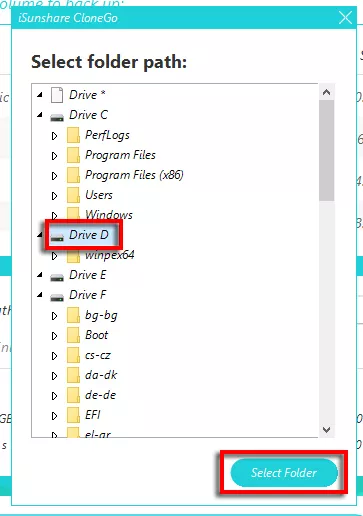Expand the EFI folder arrow

54,416
